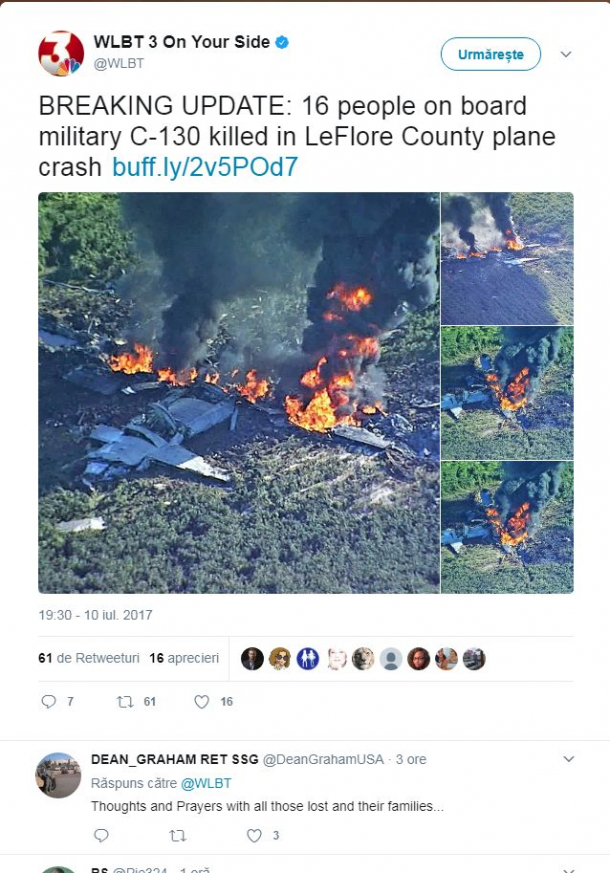Show the list of 61 Retweeturi
610x873 pixels.
(x=88, y=658)
